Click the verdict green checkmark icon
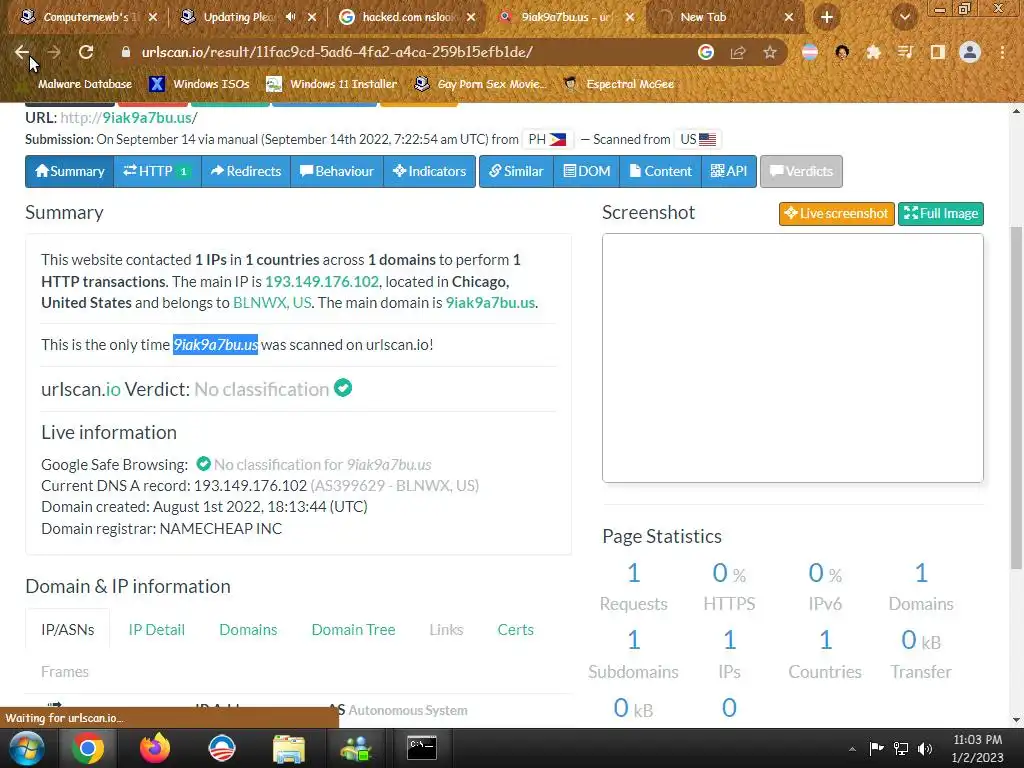This screenshot has width=1024, height=768. coord(343,388)
